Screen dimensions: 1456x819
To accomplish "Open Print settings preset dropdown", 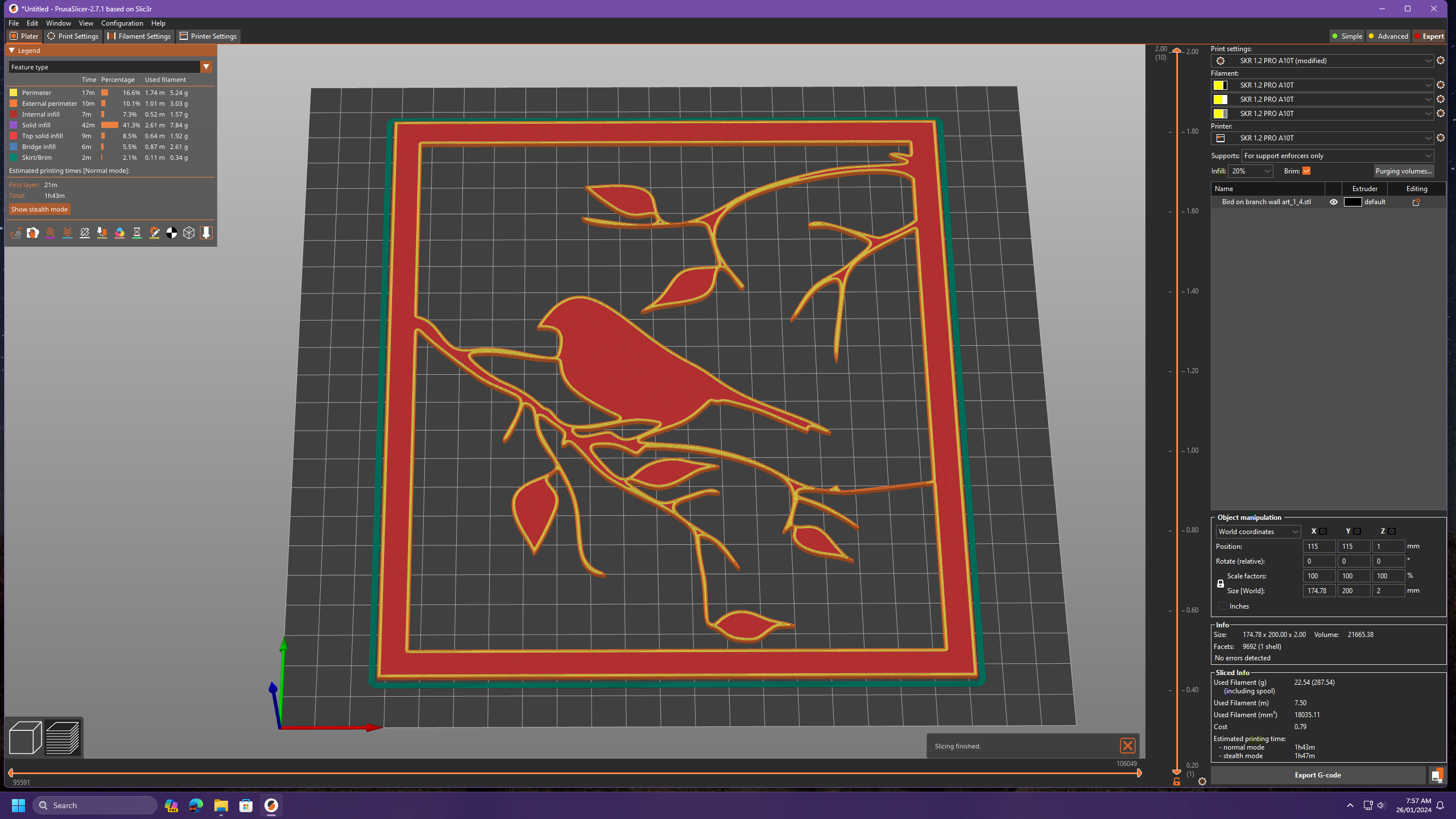I will point(1322,60).
